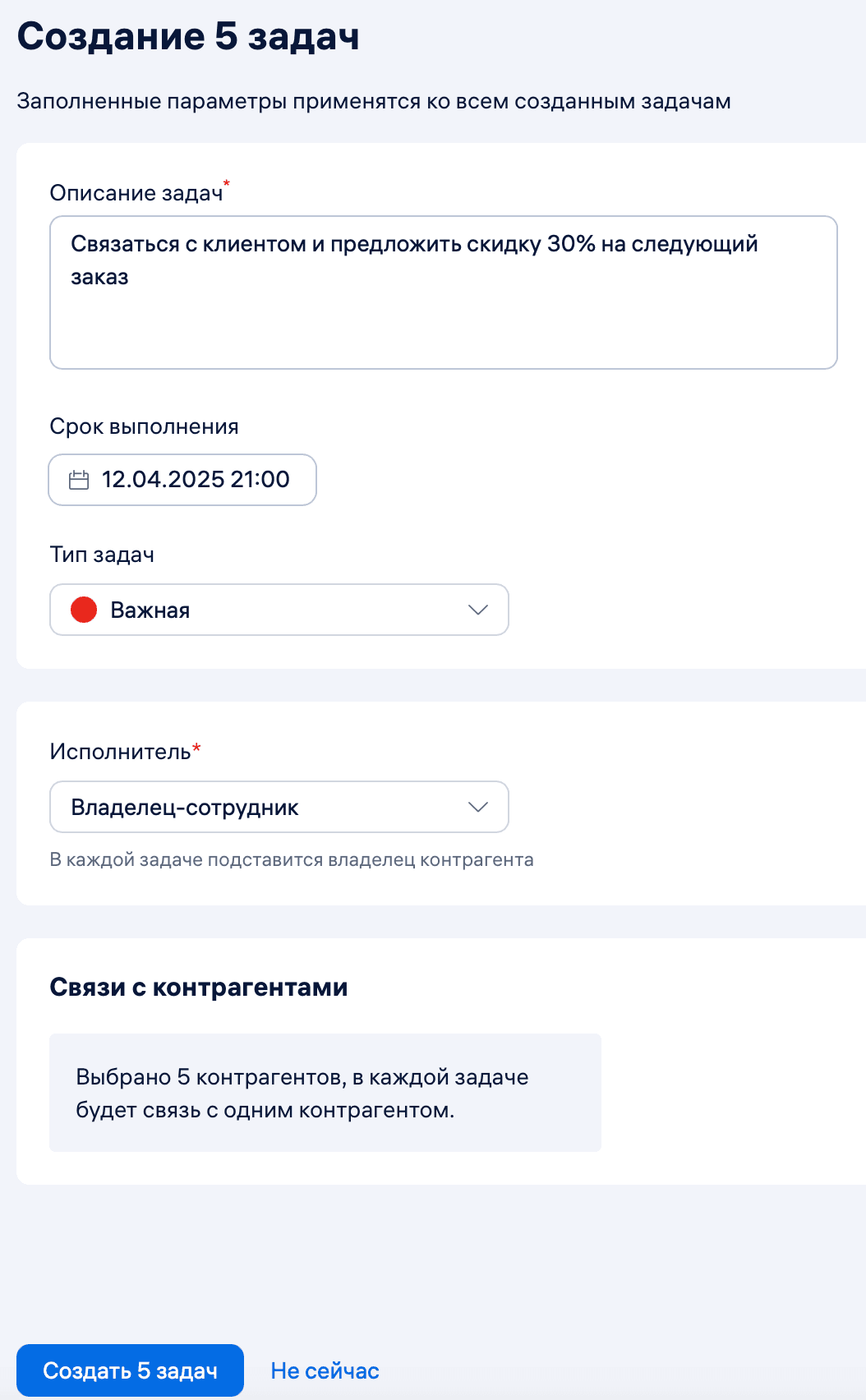The width and height of the screenshot is (866, 1400).
Task: Click the chevron arrow on the executor field
Action: [477, 808]
